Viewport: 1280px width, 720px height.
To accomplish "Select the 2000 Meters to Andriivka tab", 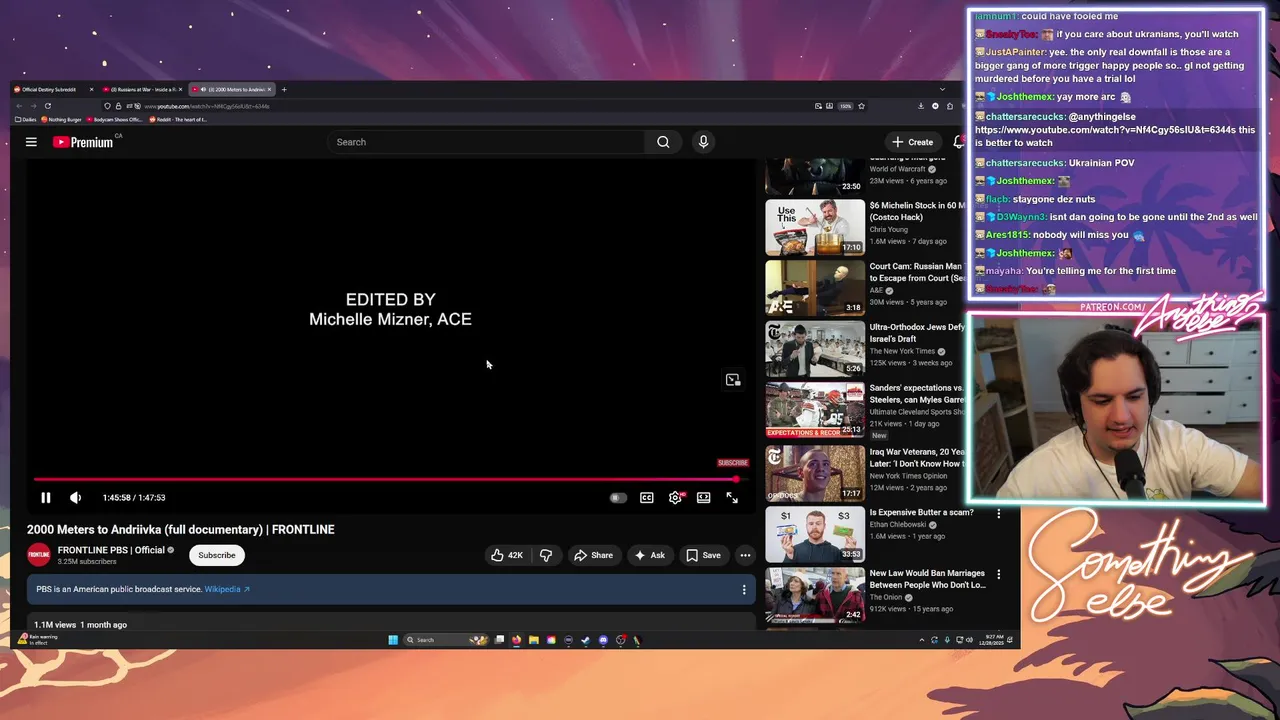I will tap(231, 90).
